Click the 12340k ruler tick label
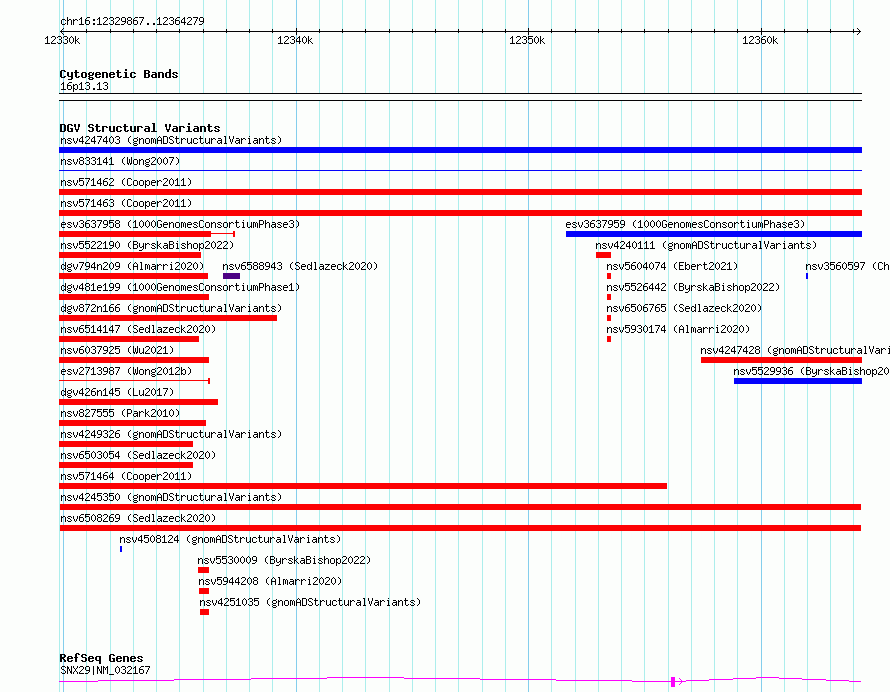 tap(295, 40)
